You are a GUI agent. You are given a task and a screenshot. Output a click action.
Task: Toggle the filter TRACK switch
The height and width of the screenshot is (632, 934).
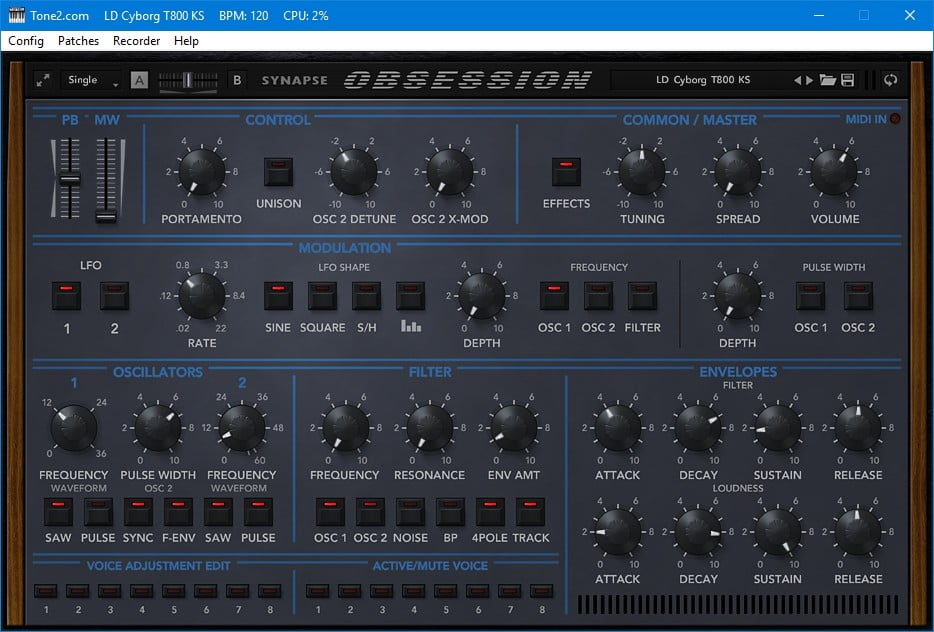[x=530, y=512]
